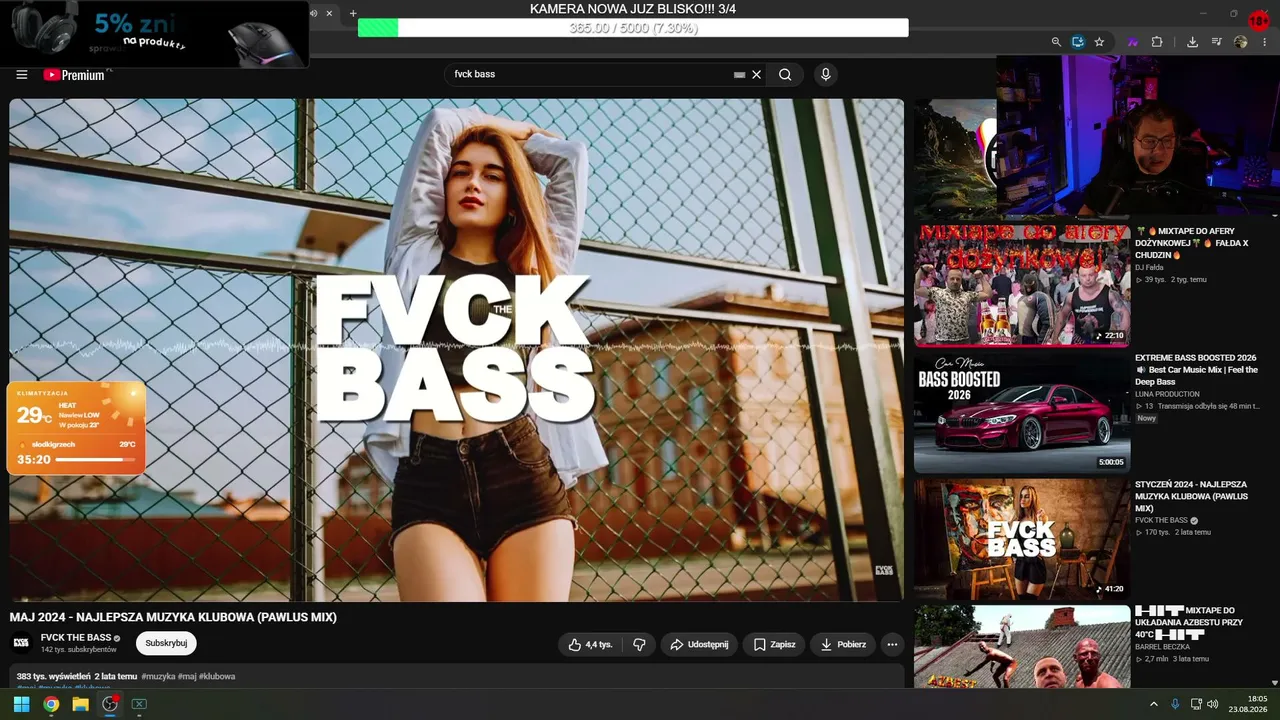The height and width of the screenshot is (720, 1280).
Task: Expand hidden system tray icons chevron
Action: coord(1153,704)
